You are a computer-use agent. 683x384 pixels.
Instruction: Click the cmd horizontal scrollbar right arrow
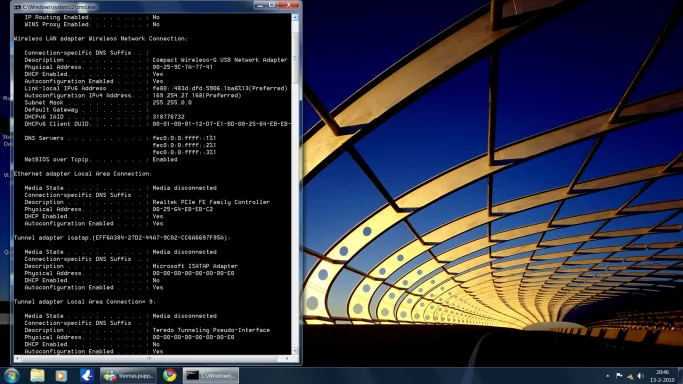[x=287, y=358]
